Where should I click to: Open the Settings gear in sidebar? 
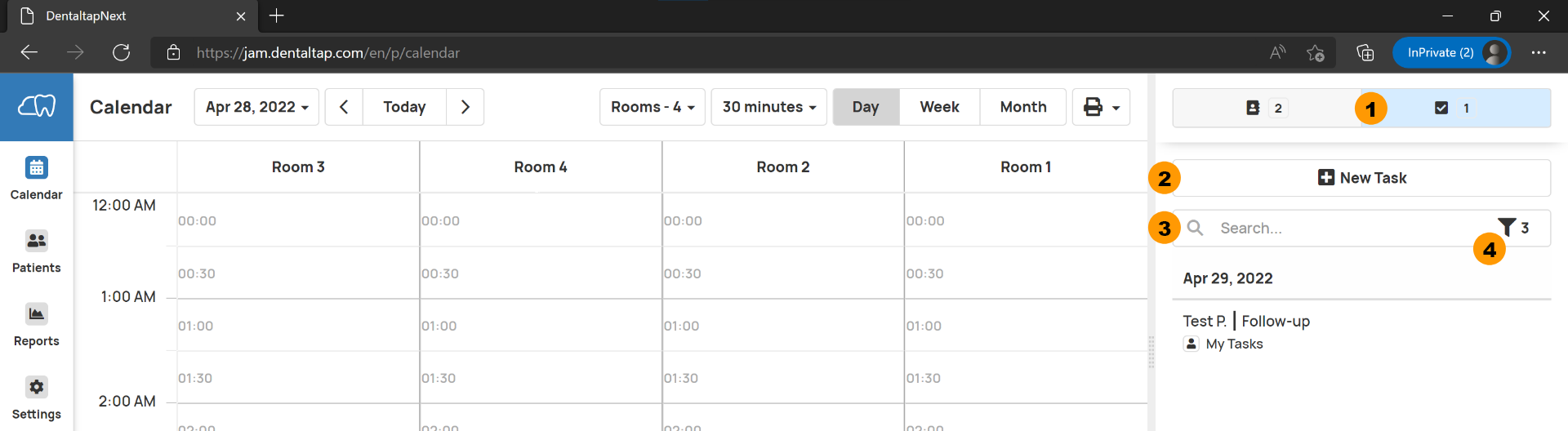click(x=36, y=387)
